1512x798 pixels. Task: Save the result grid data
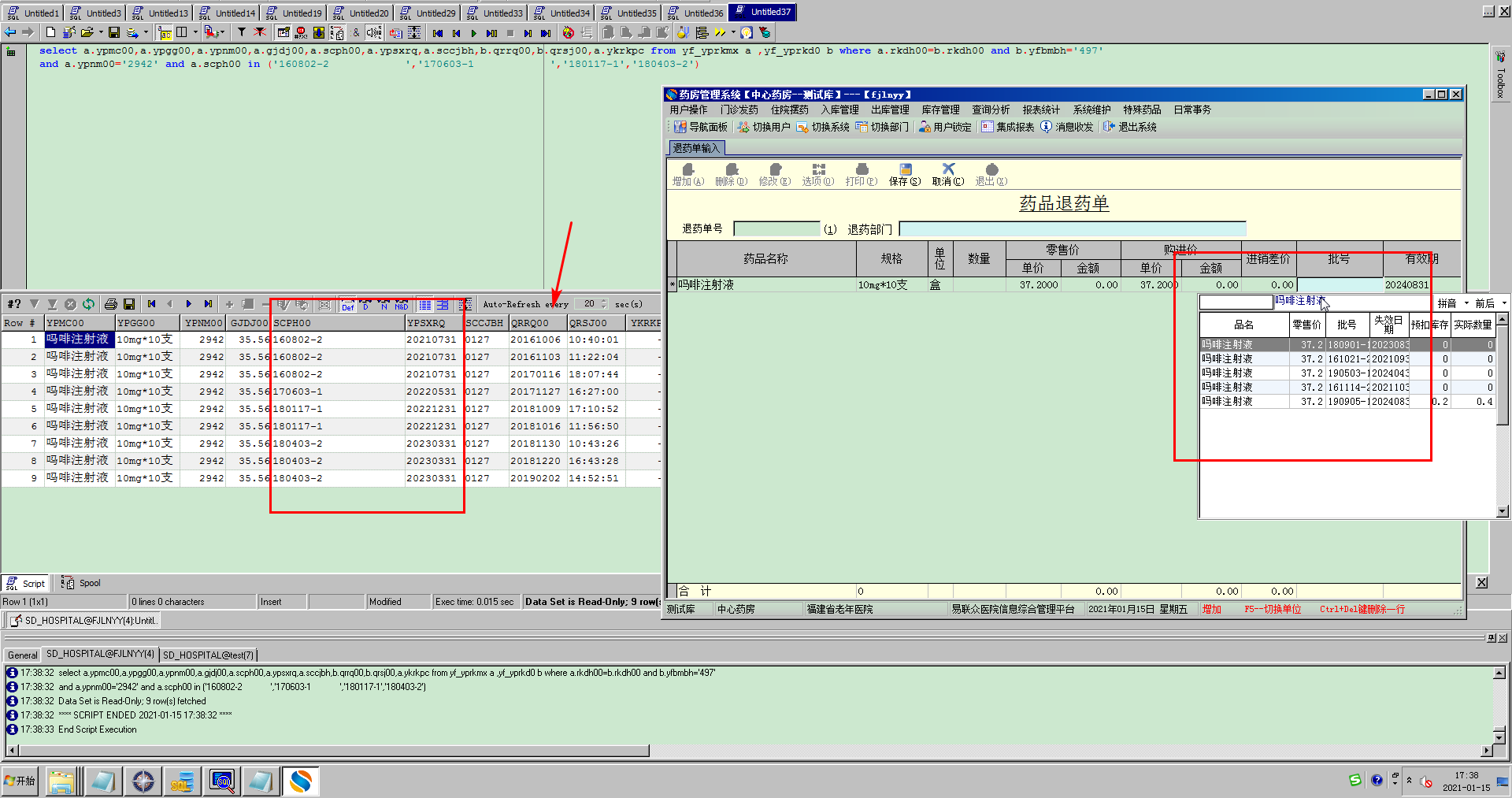(129, 304)
